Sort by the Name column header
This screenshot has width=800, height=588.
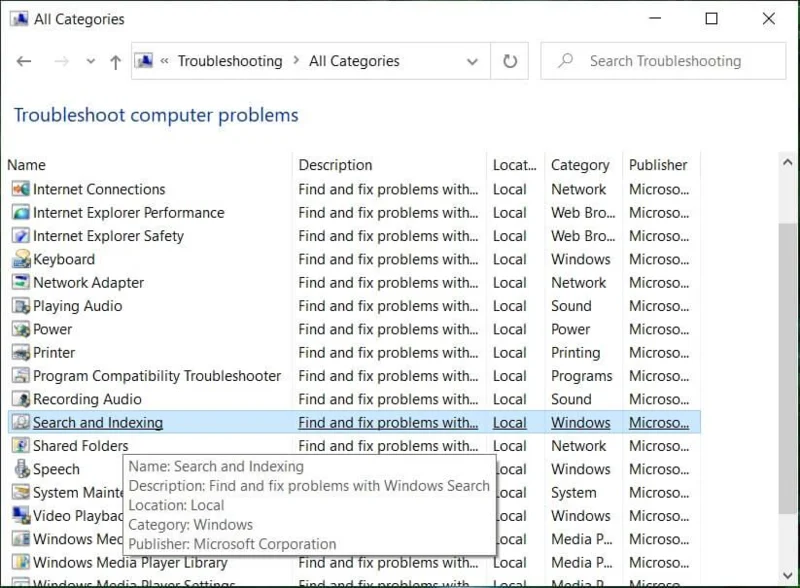pyautogui.click(x=27, y=165)
